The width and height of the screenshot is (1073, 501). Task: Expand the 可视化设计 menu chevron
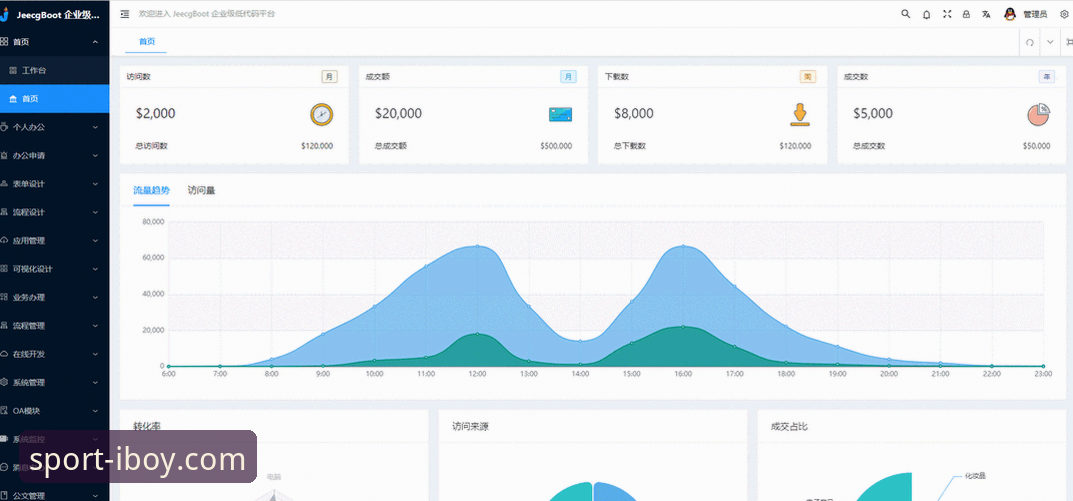click(x=95, y=269)
